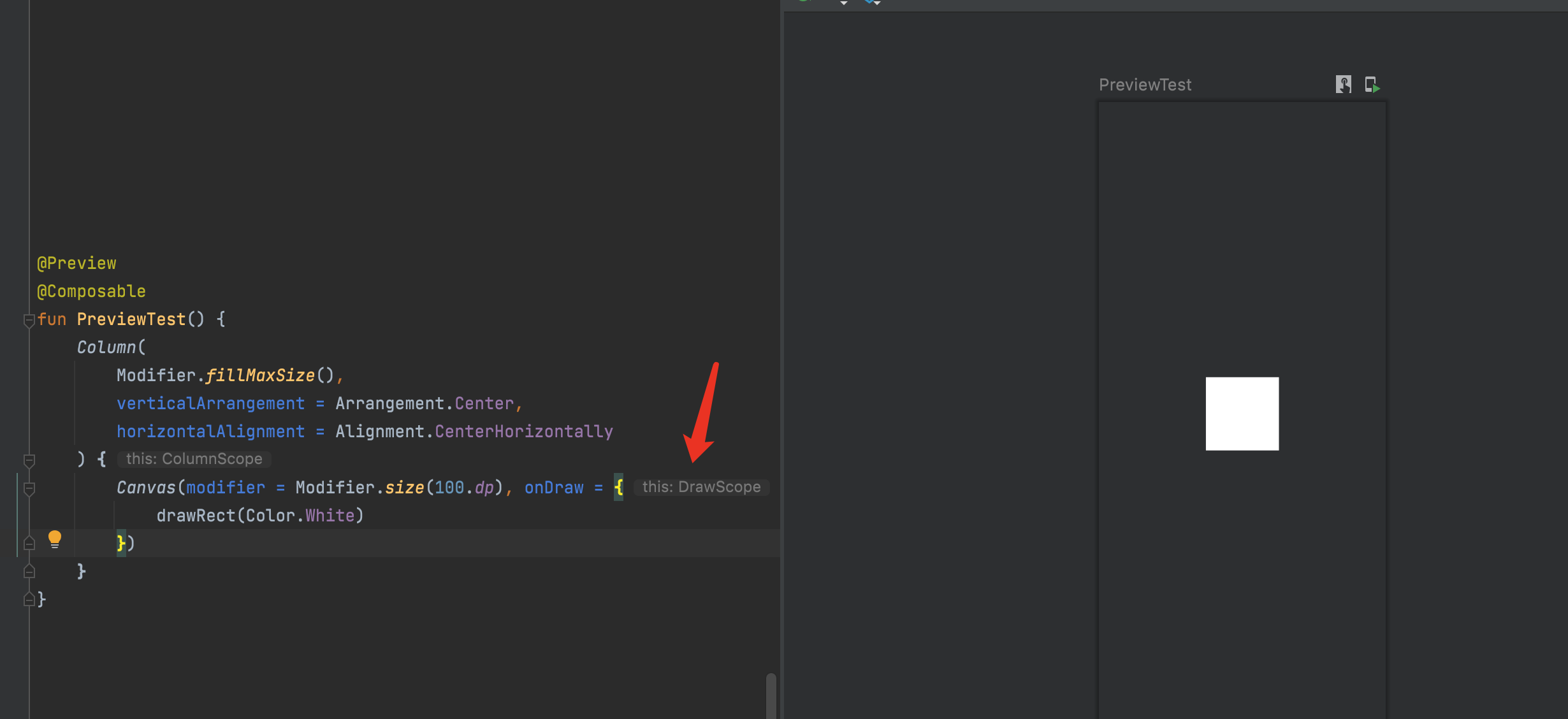Place cursor on the @Composable annotation

91,291
